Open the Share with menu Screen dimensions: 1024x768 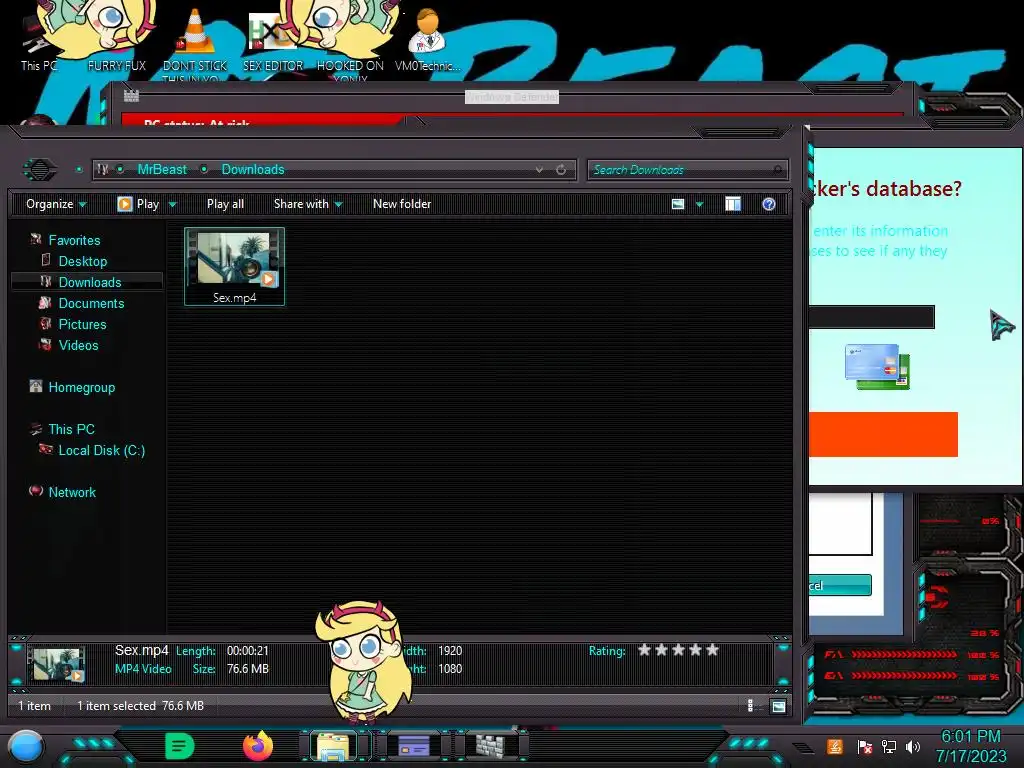[x=308, y=204]
